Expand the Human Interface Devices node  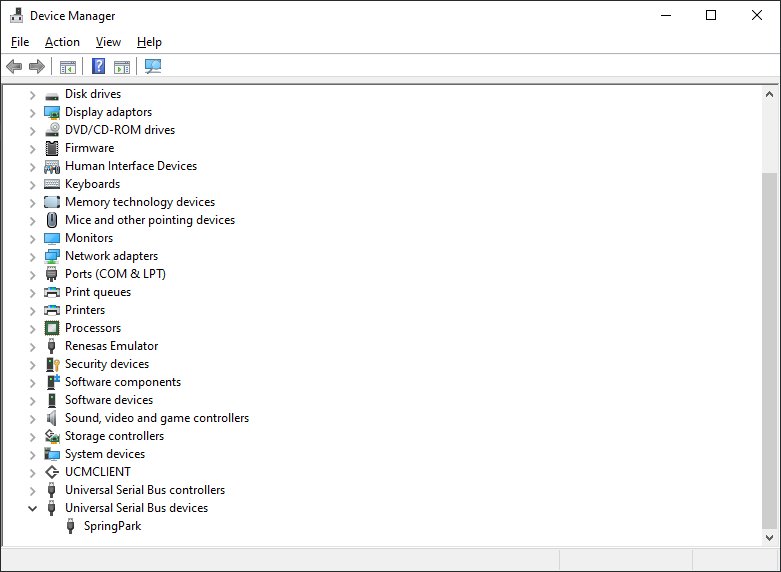[x=32, y=166]
